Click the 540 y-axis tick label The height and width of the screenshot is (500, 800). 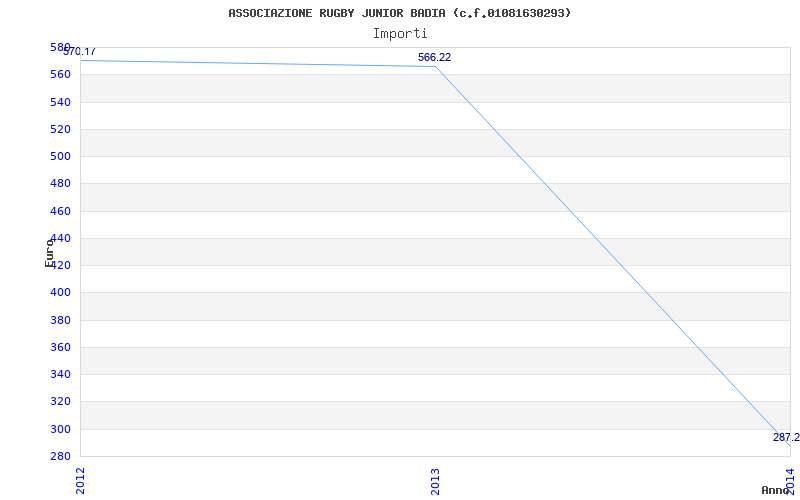(60, 102)
